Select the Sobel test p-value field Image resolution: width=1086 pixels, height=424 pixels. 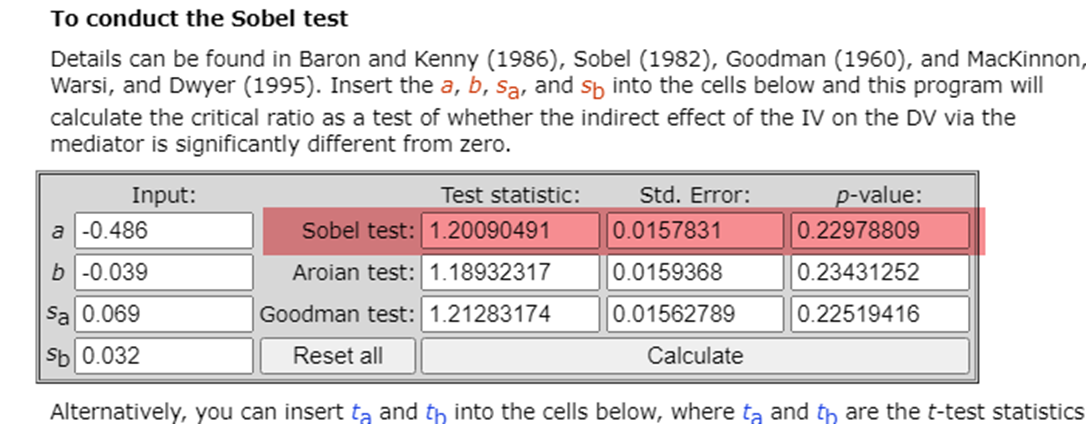880,230
